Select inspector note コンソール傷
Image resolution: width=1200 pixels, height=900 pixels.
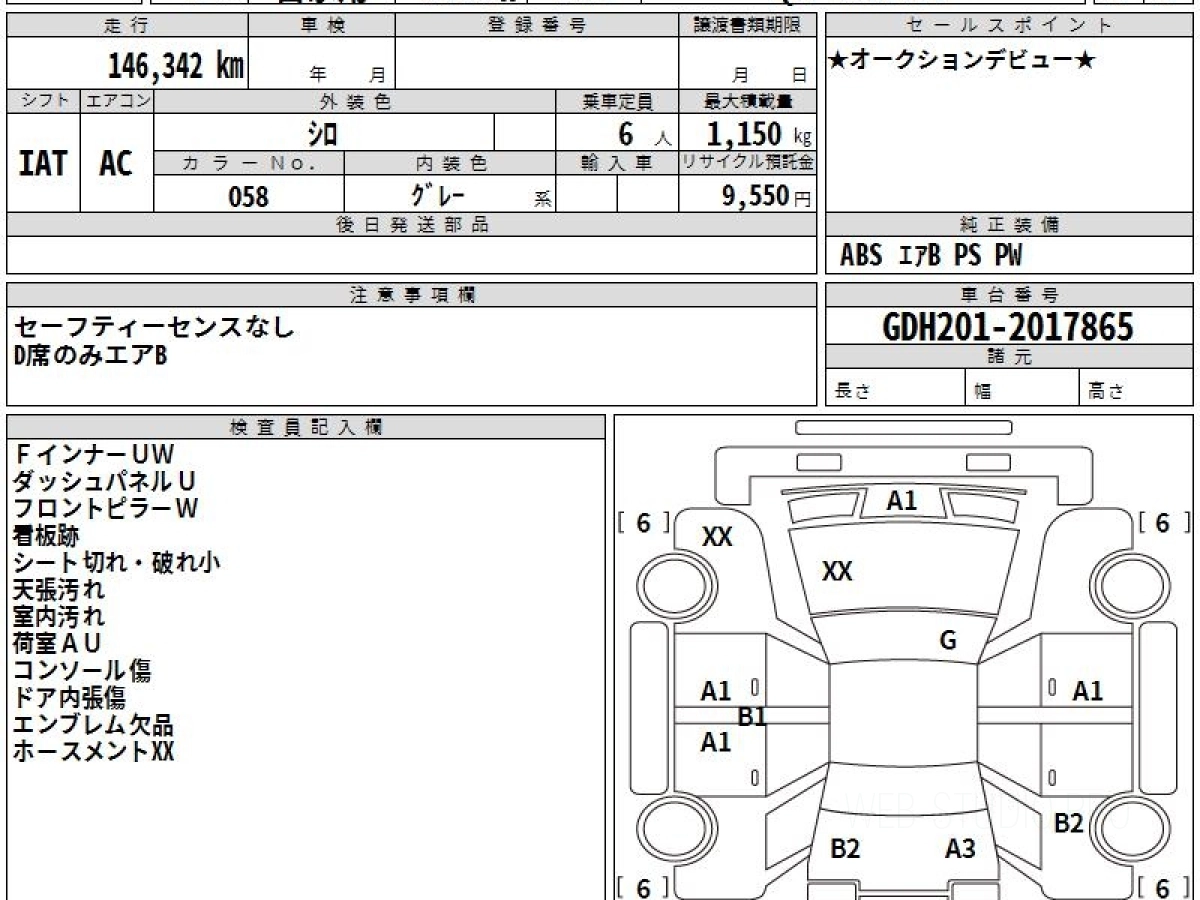83,670
